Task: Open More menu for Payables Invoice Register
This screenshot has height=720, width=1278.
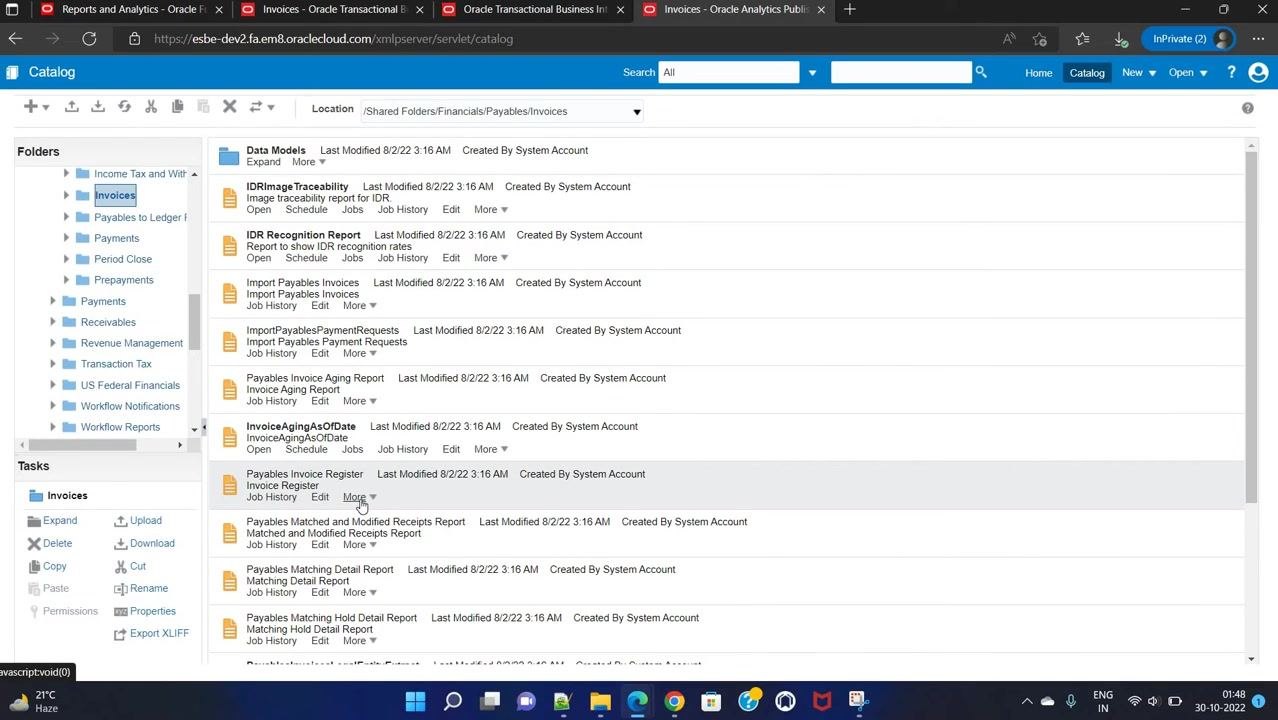Action: 360,497
